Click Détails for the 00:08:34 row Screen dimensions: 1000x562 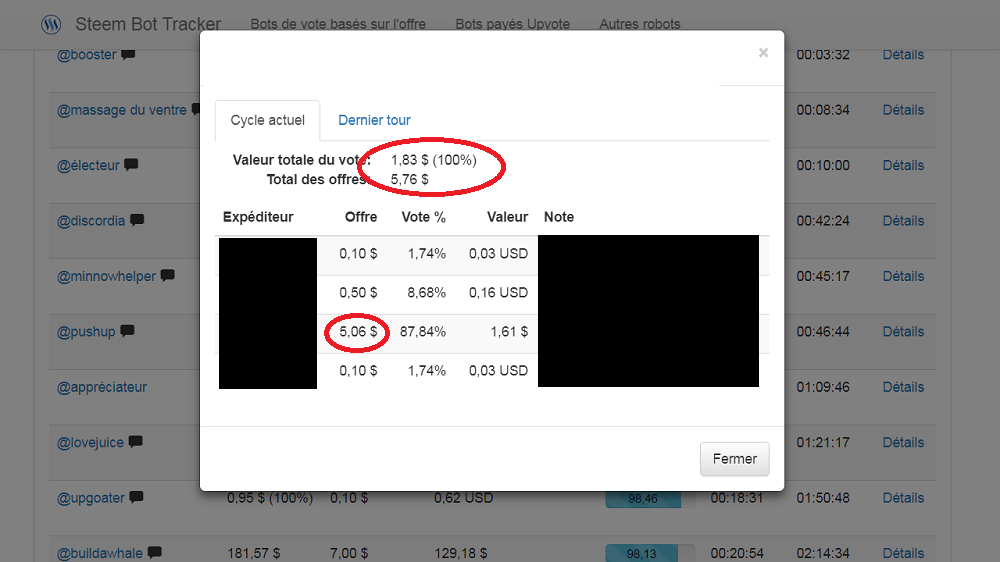pos(903,110)
